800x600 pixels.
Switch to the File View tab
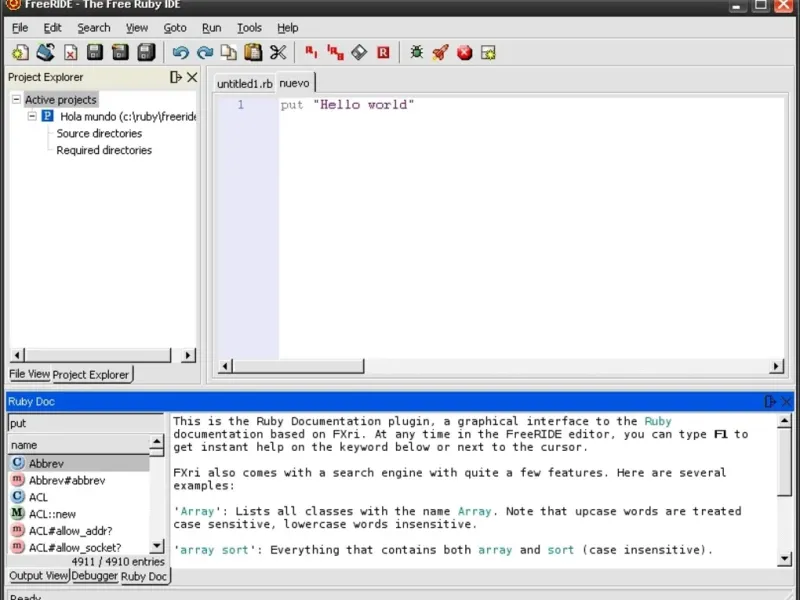[x=29, y=374]
